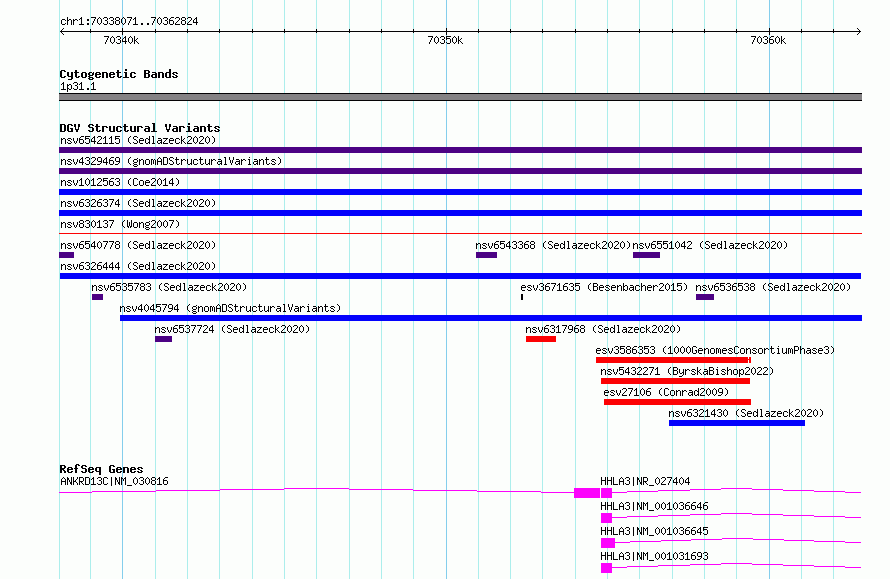The width and height of the screenshot is (890, 579).
Task: Click the large magenta exon block of ANKRD13C
Action: point(587,493)
